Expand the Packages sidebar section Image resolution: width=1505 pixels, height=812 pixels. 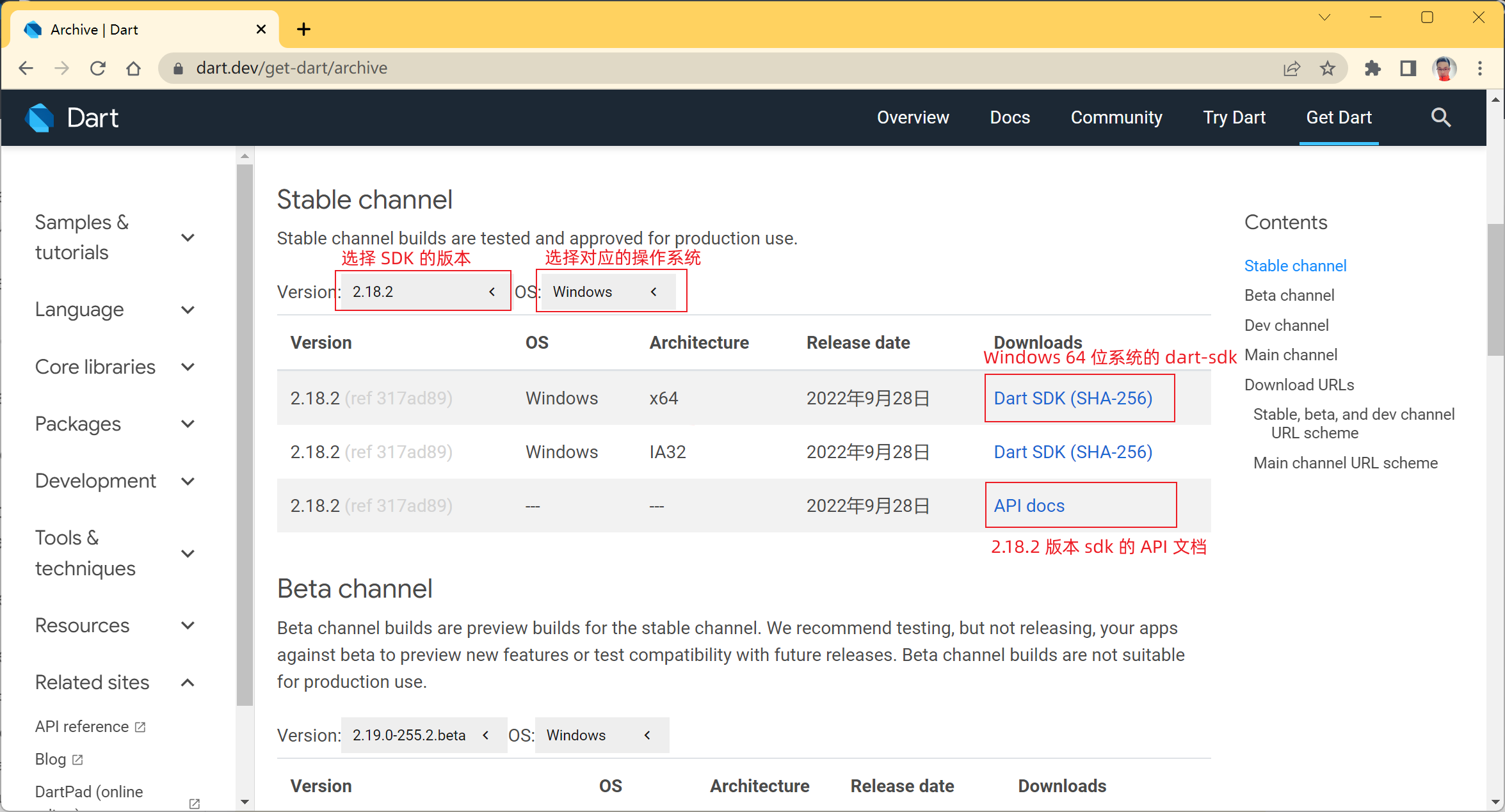click(188, 424)
